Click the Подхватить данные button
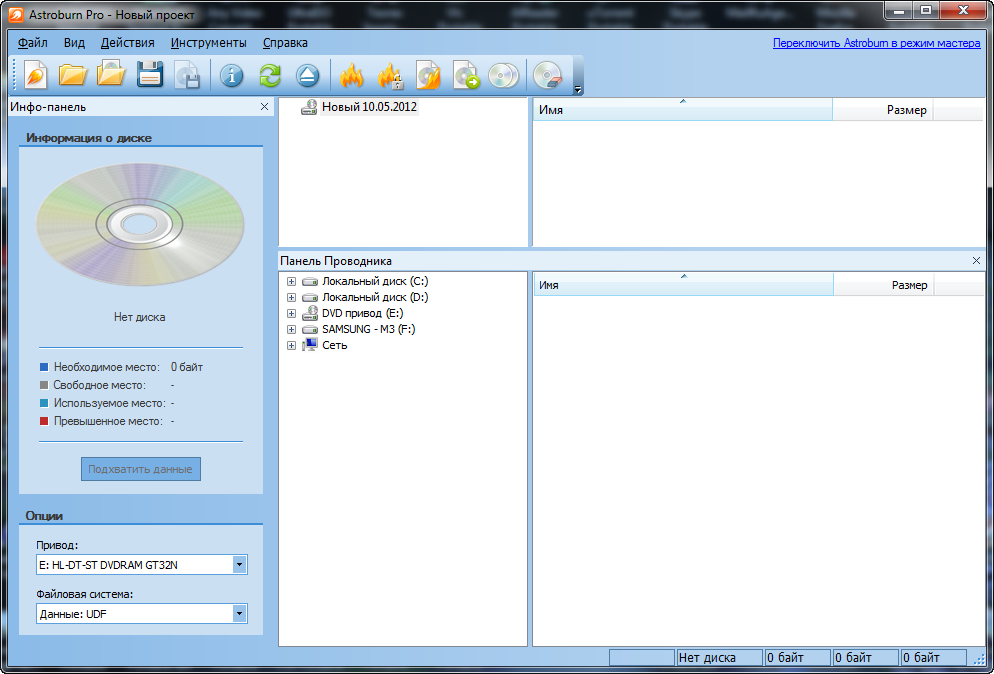Viewport: 994px width, 674px height. click(141, 469)
